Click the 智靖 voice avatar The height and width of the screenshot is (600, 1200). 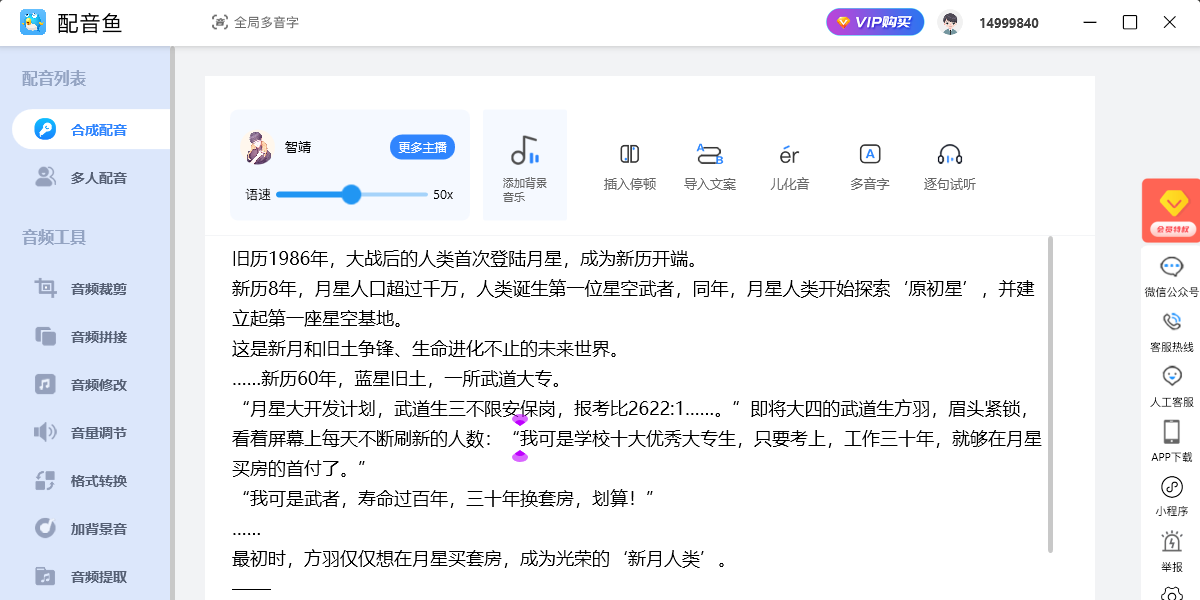[258, 148]
